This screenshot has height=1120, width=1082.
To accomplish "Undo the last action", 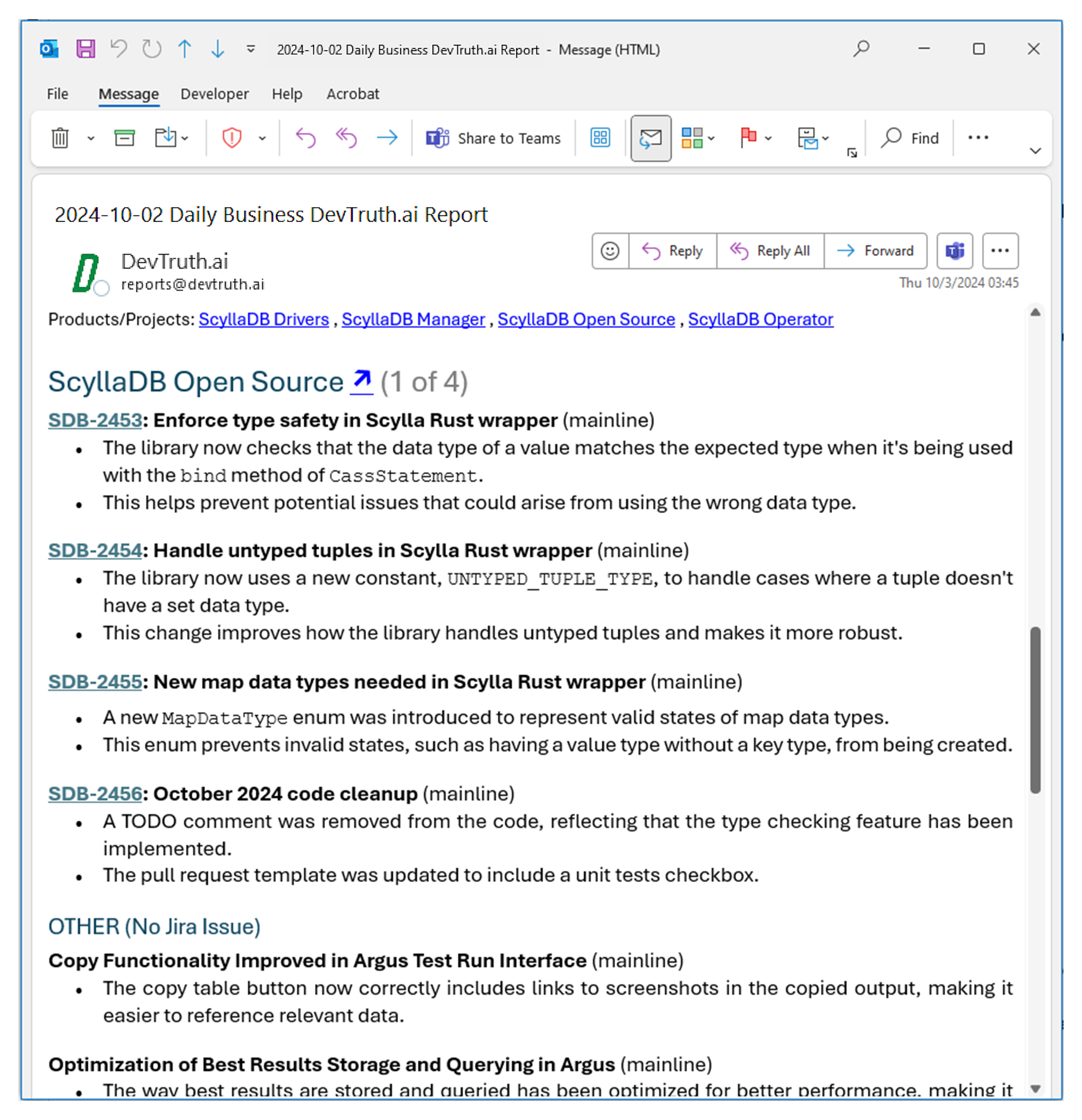I will click(119, 49).
